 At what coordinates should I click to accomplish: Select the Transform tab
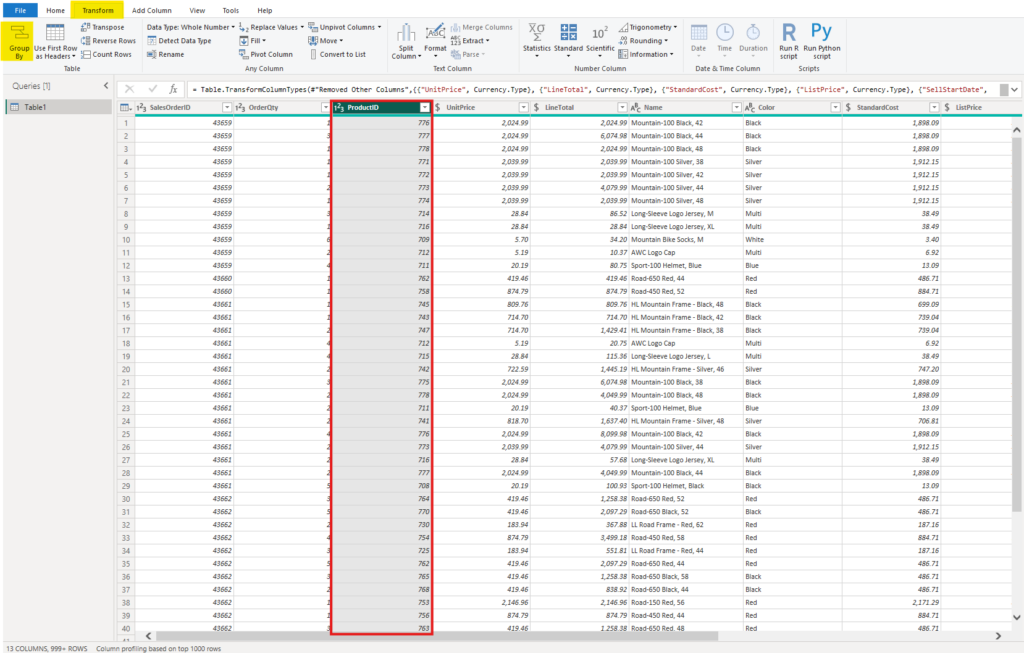point(98,10)
